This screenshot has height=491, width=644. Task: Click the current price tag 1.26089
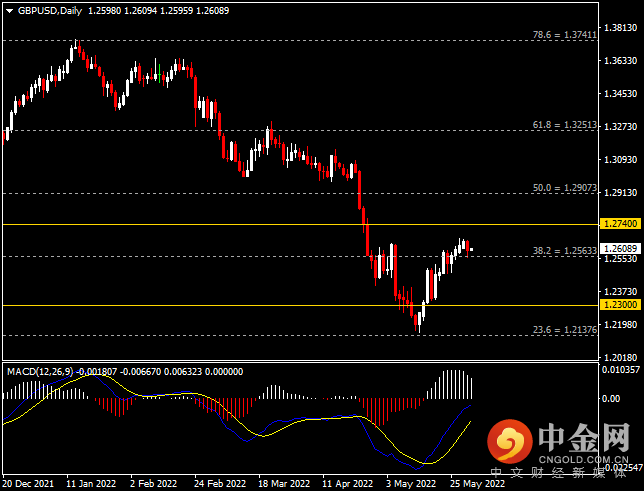tap(620, 249)
